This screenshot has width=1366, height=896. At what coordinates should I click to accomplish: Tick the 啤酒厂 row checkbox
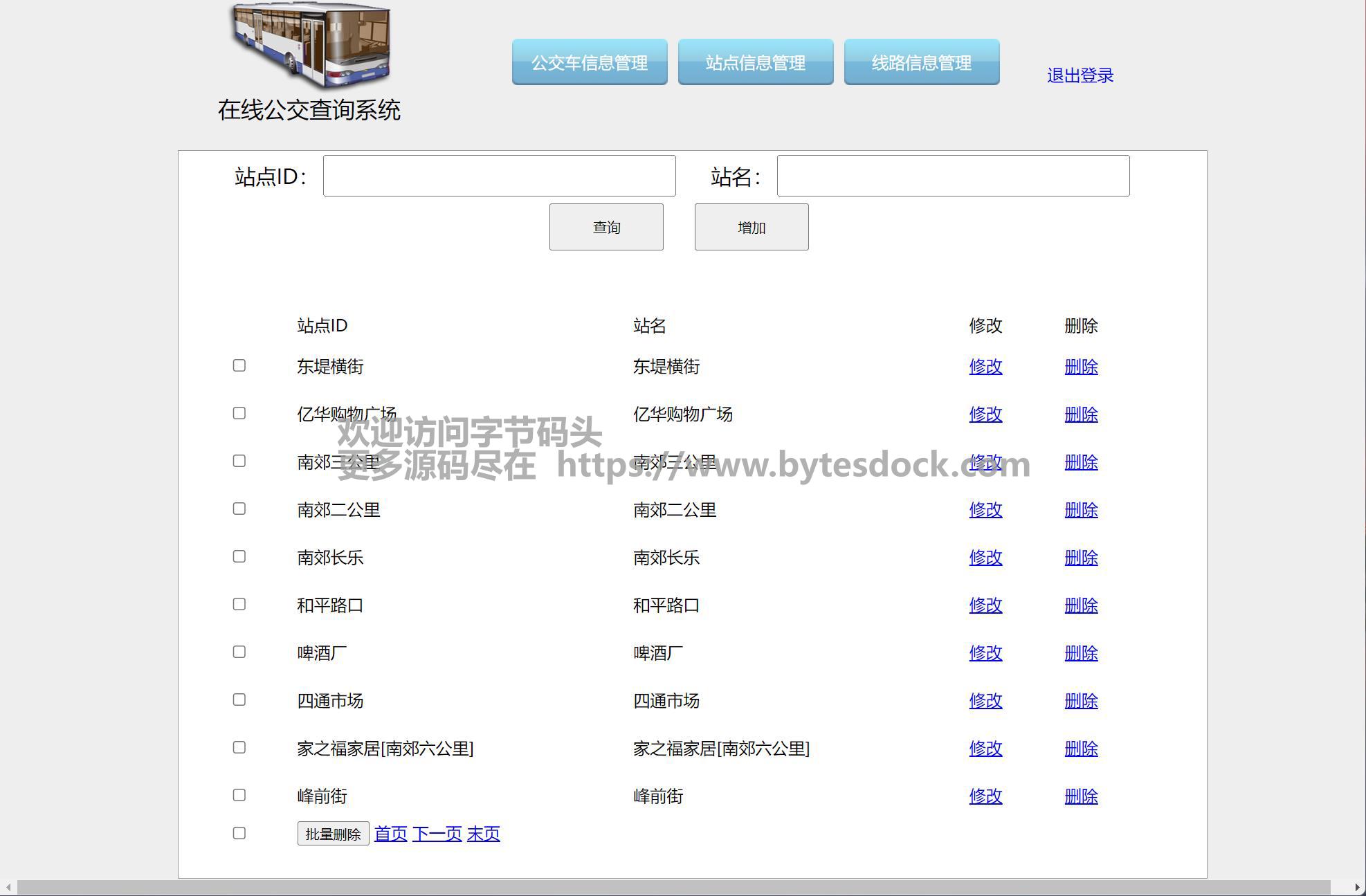pos(239,652)
